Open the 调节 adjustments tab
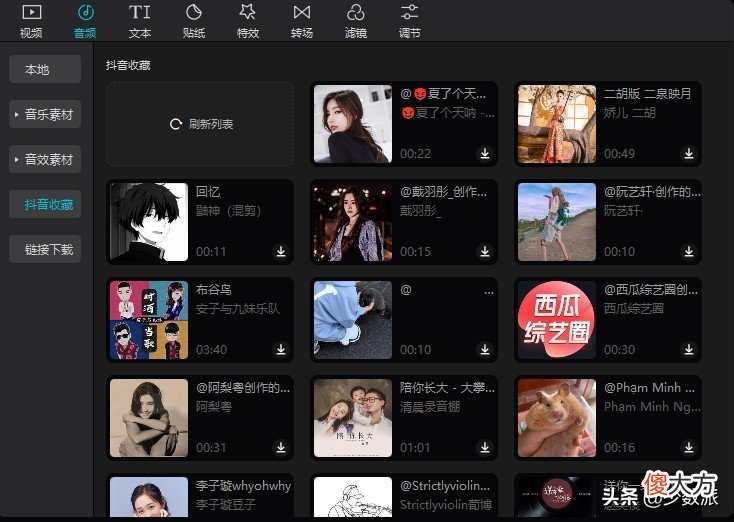The height and width of the screenshot is (522, 734). tap(410, 21)
